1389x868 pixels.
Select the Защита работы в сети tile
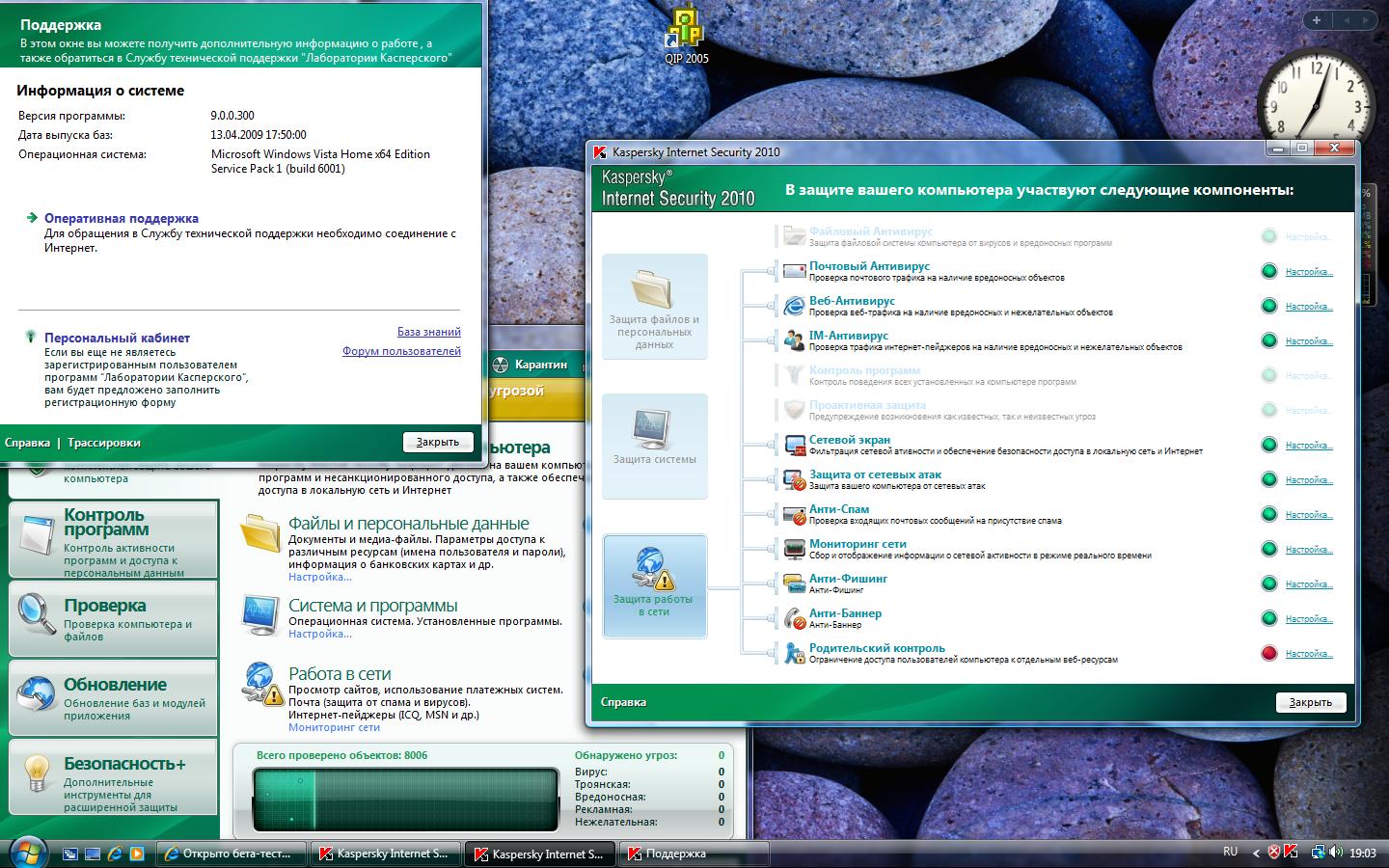(655, 586)
